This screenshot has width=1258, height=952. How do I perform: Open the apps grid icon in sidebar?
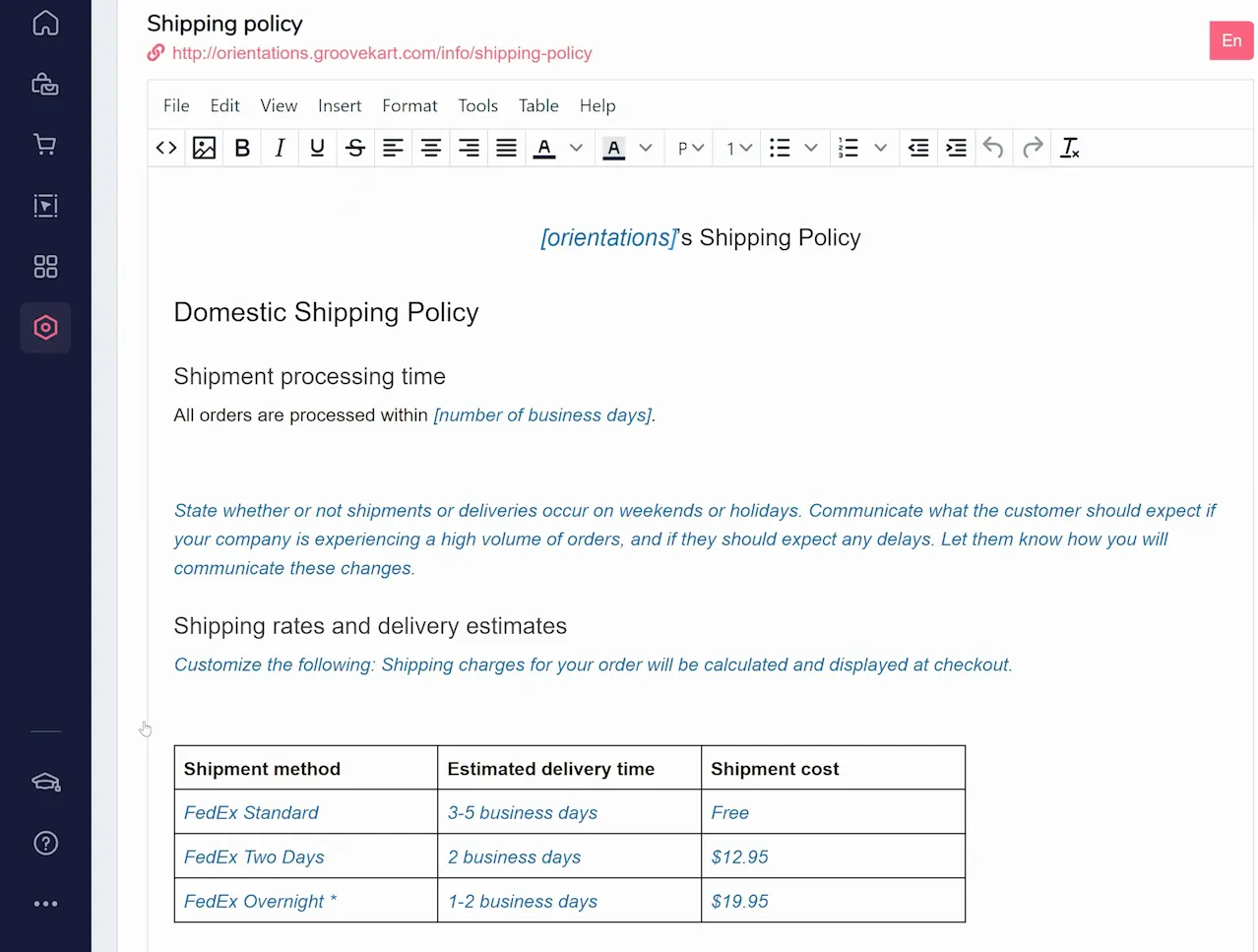[45, 267]
